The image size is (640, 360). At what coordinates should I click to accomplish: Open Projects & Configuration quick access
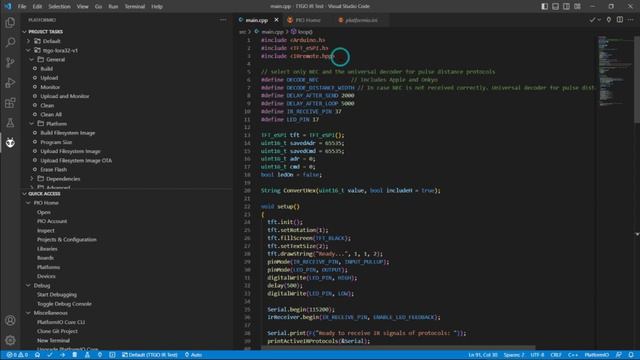click(67, 240)
